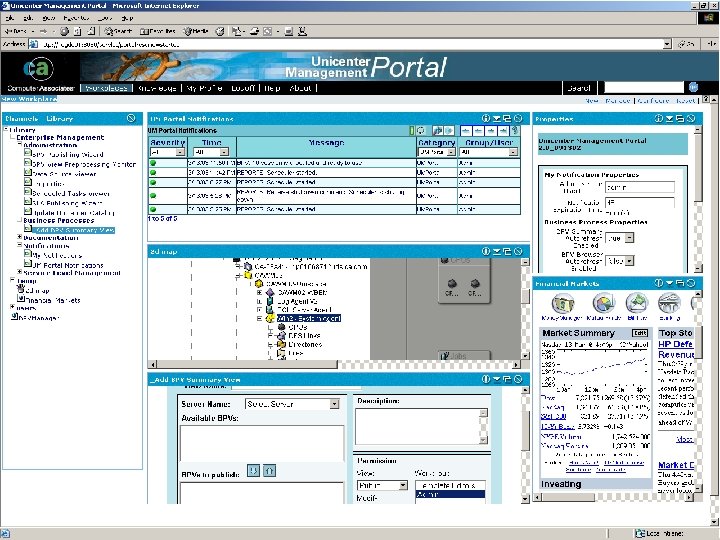This screenshot has height=540, width=720.
Task: Open About in portal navigation
Action: pyautogui.click(x=300, y=88)
